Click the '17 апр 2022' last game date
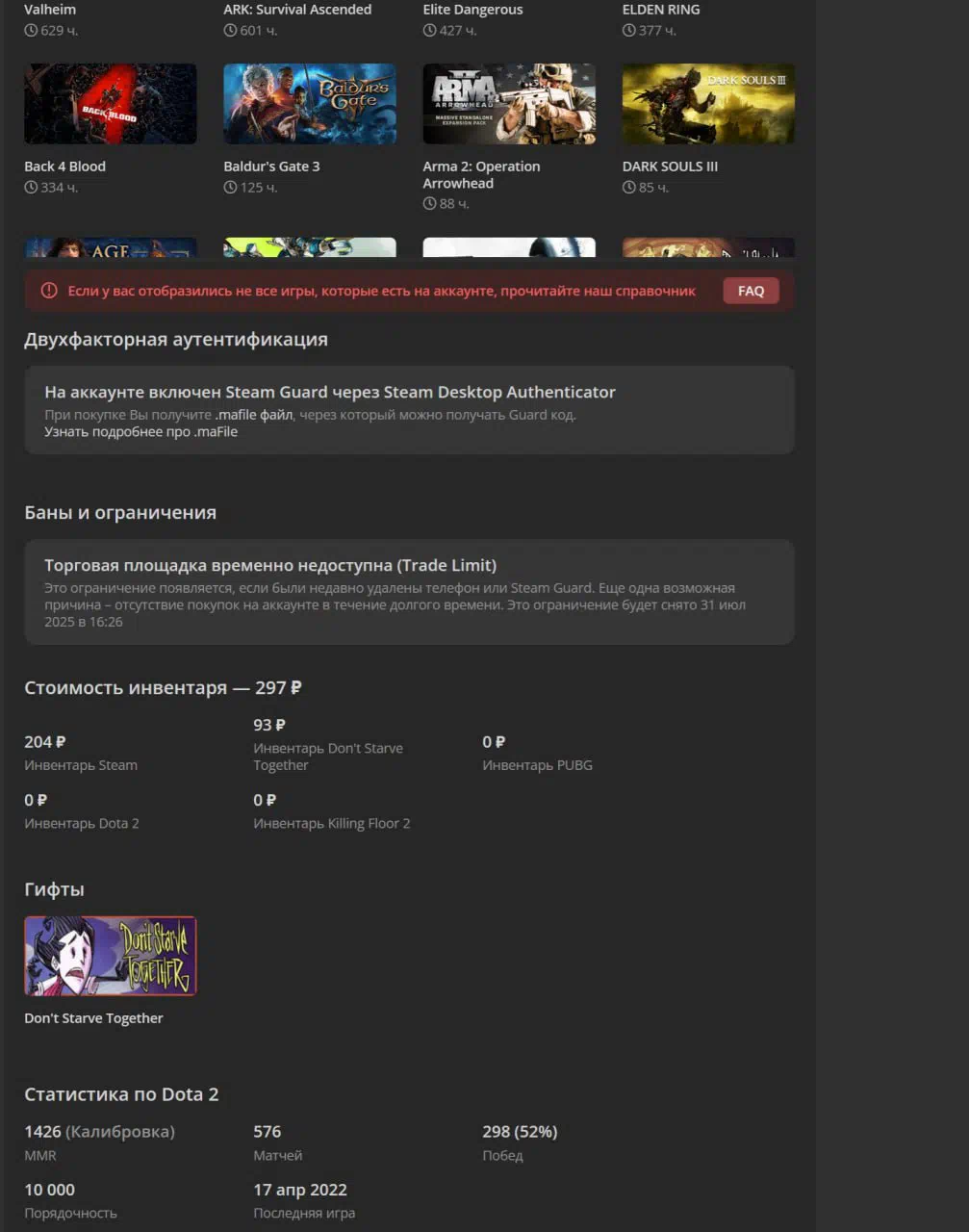The image size is (969, 1232). (x=300, y=1190)
